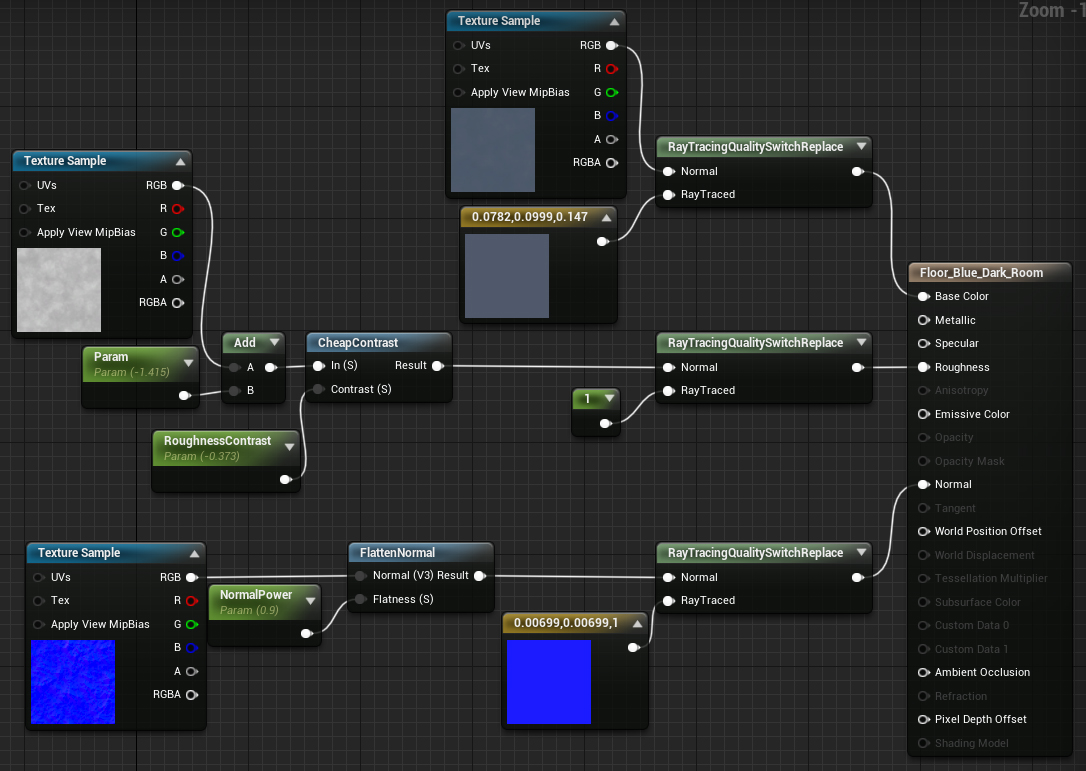Viewport: 1086px width, 771px height.
Task: Click UVs input pin of top Texture Sample
Action: pos(459,46)
